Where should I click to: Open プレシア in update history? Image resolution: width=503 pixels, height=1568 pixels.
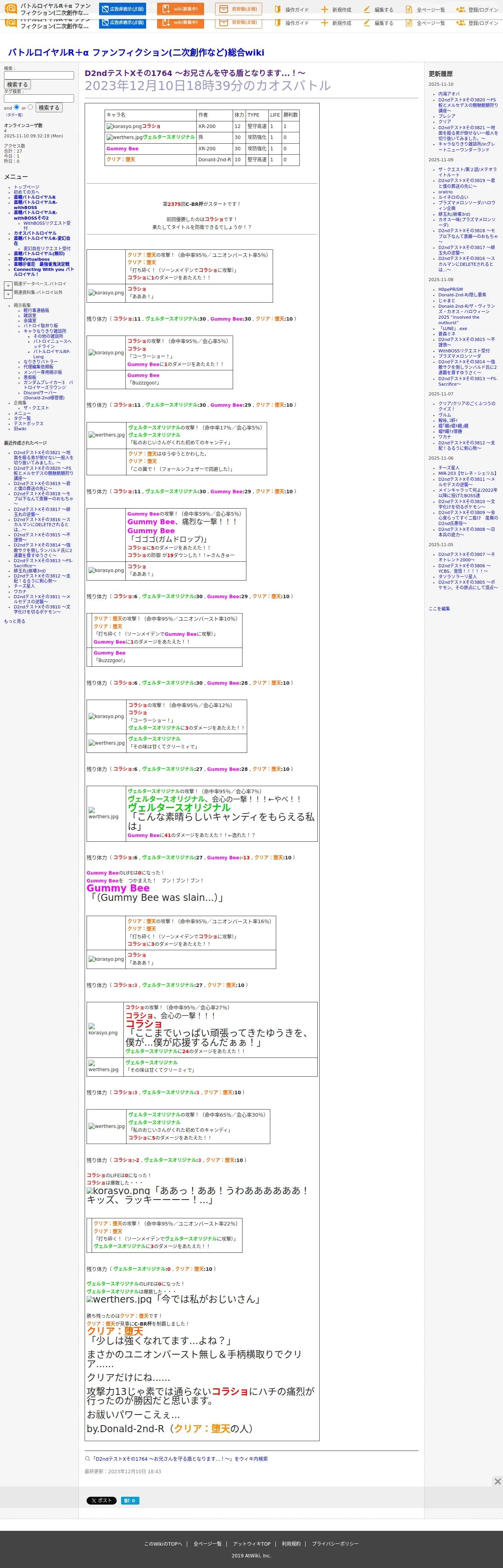(x=447, y=116)
